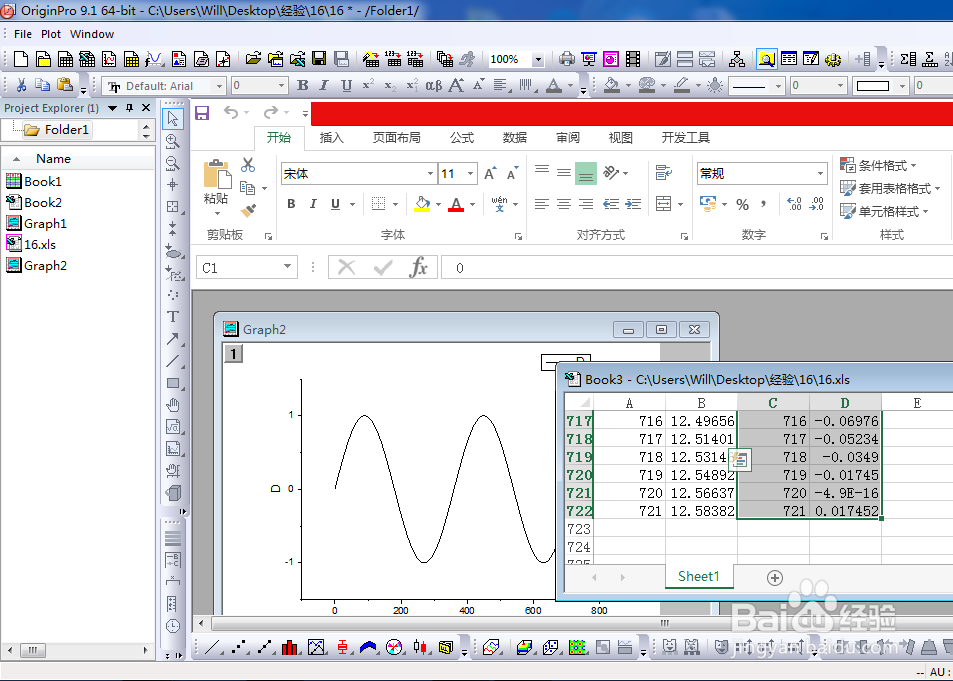Click the Excel format painter brush
953x681 pixels.
(248, 210)
